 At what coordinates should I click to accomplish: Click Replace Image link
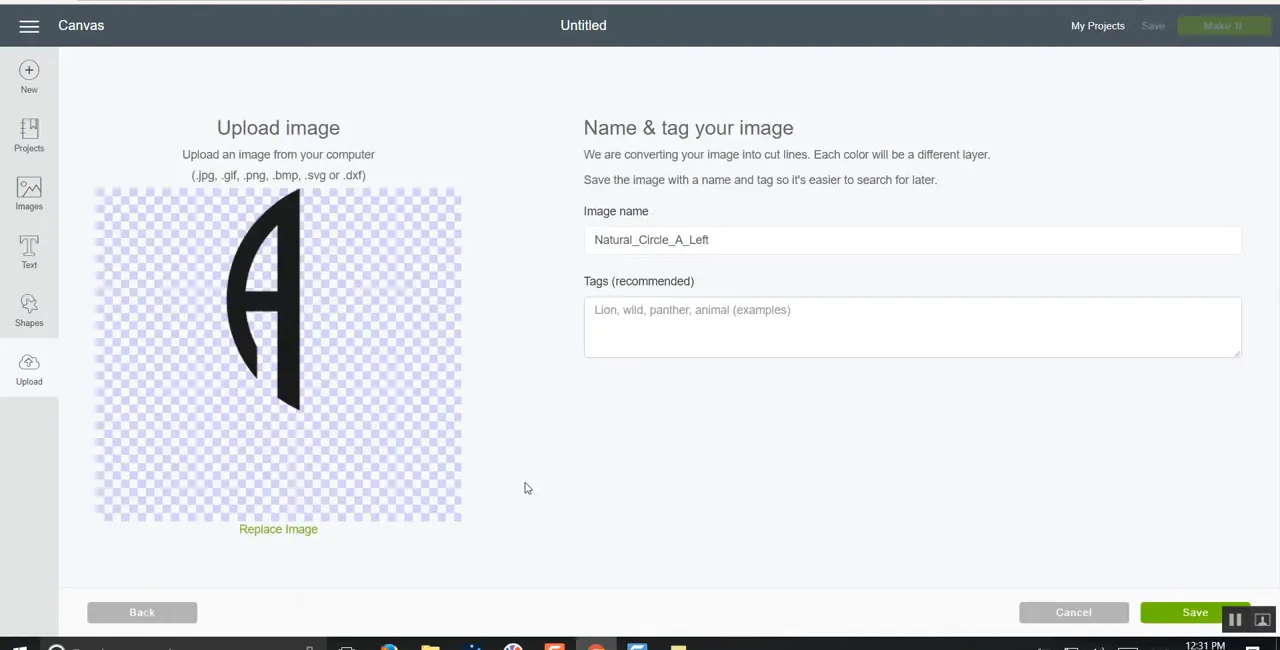tap(278, 529)
